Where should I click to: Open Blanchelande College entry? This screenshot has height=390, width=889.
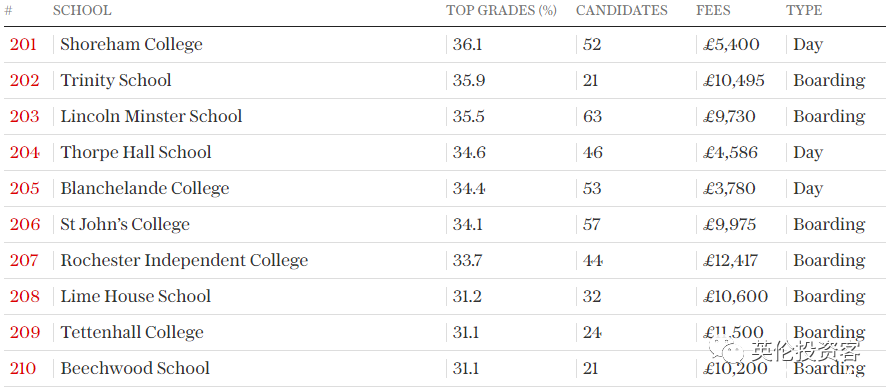pyautogui.click(x=145, y=188)
